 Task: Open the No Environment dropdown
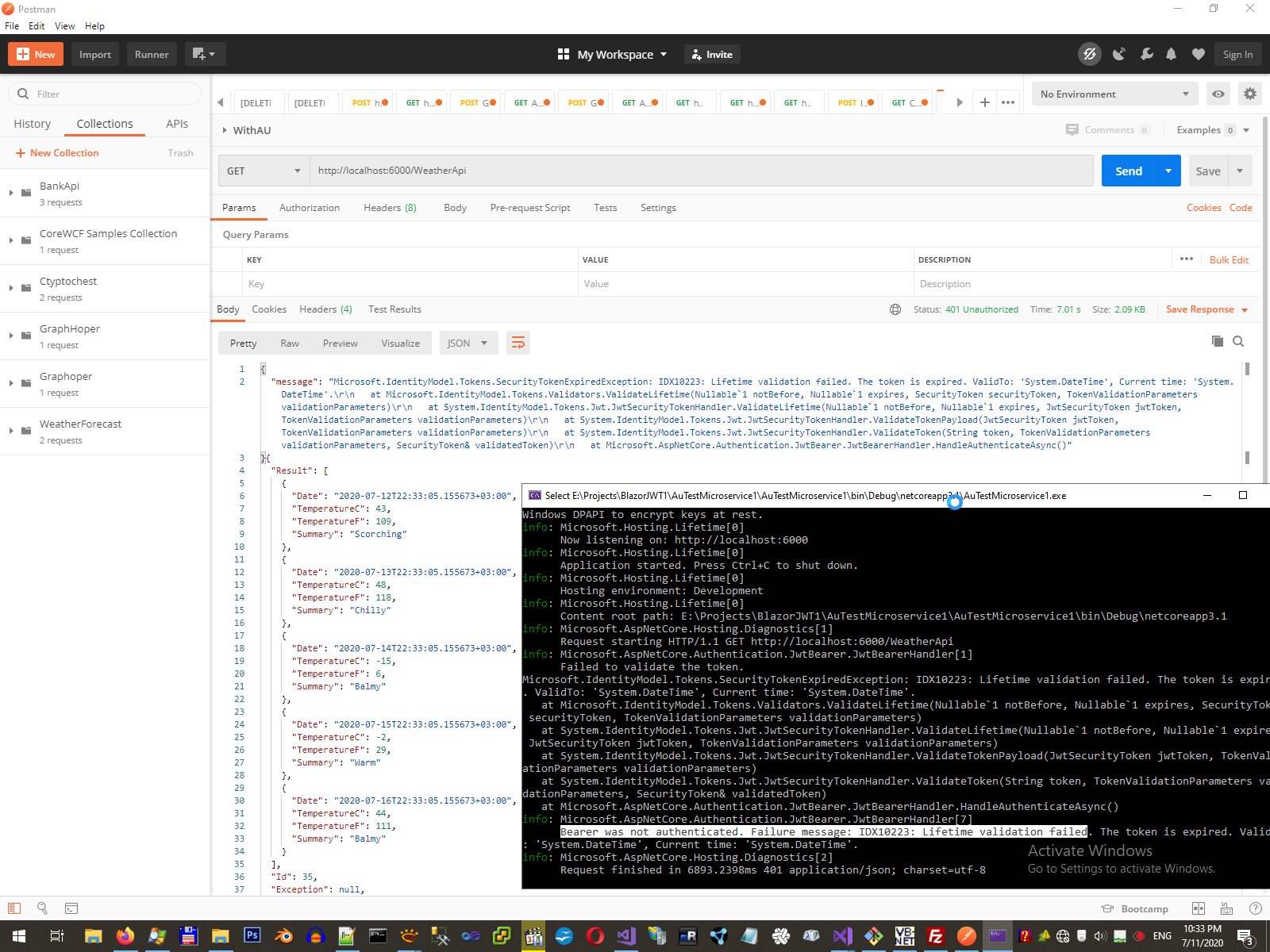1114,94
